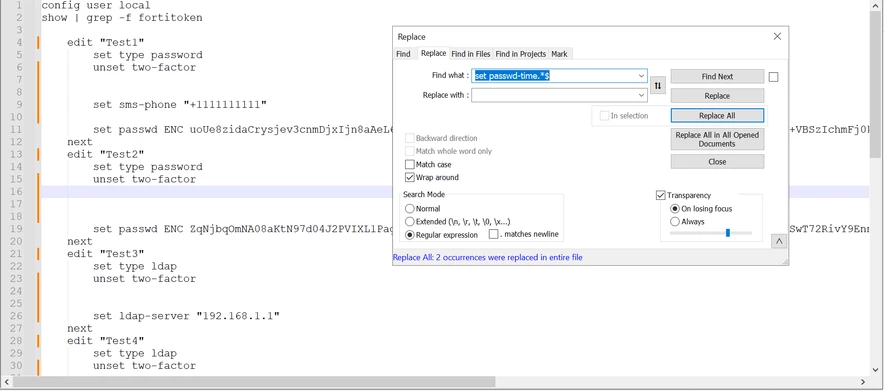Click the 'next' text on line 12

tap(80, 142)
